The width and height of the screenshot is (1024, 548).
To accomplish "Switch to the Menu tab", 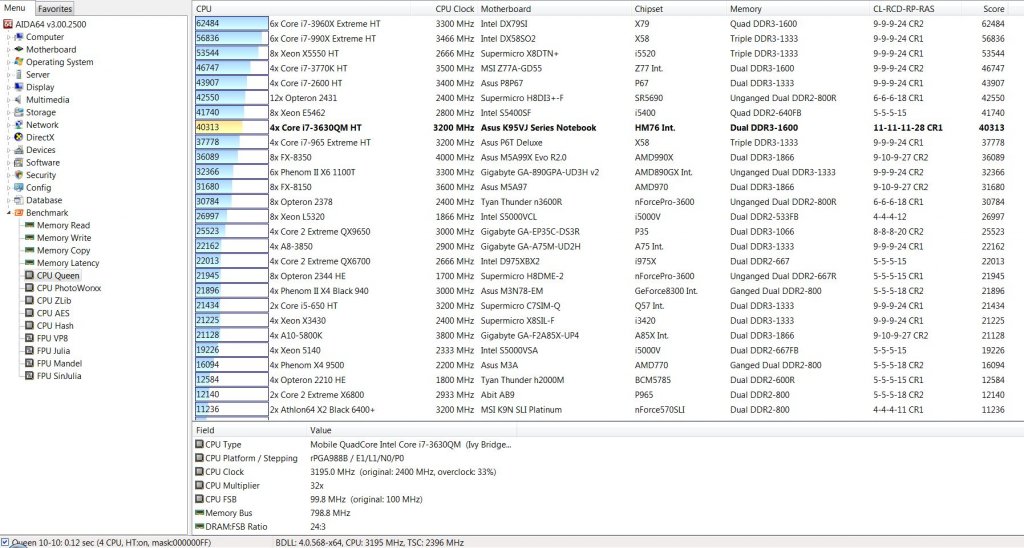I will point(16,8).
